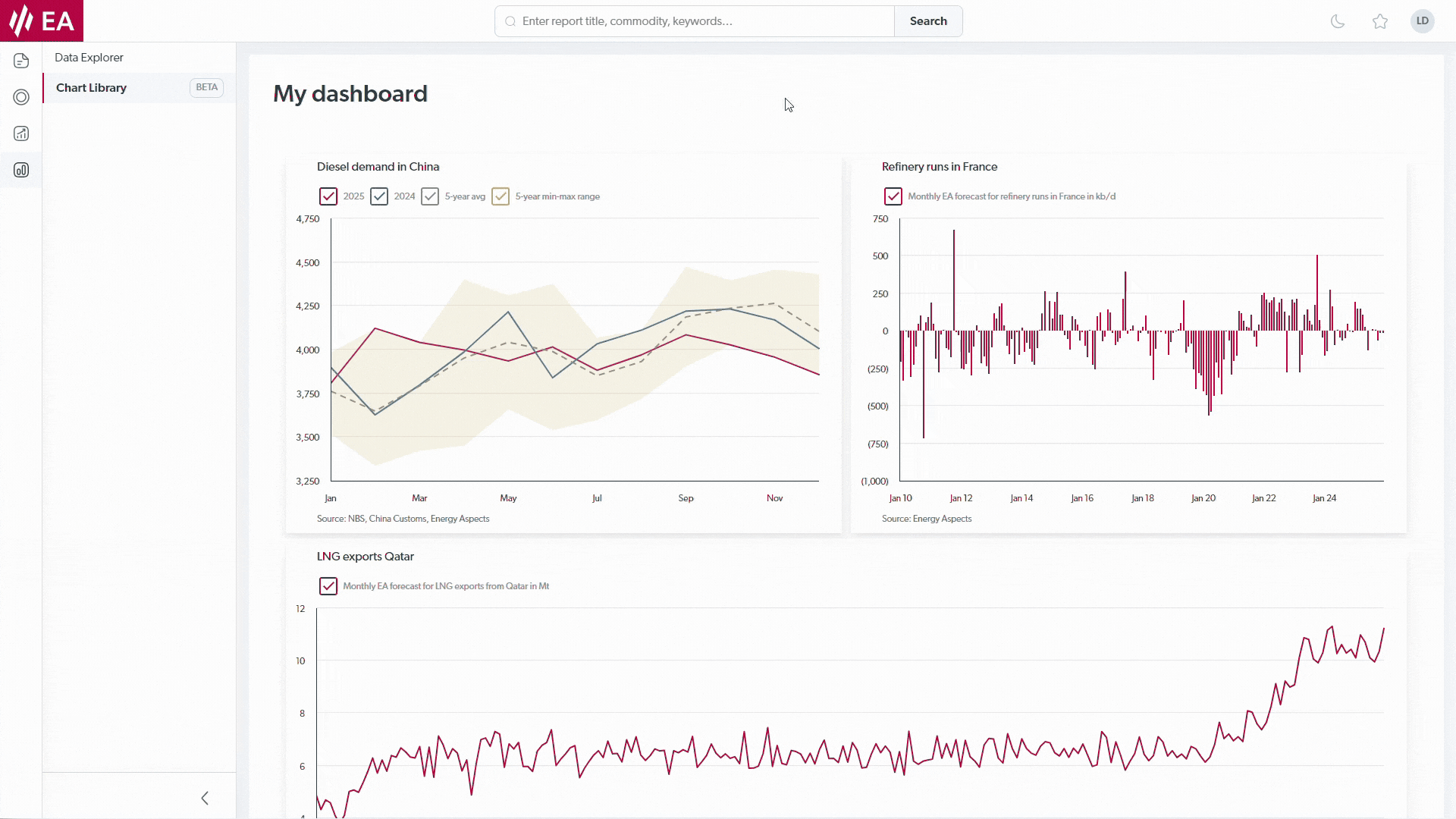
Task: Click the magnifier icon in search box
Action: coord(510,21)
